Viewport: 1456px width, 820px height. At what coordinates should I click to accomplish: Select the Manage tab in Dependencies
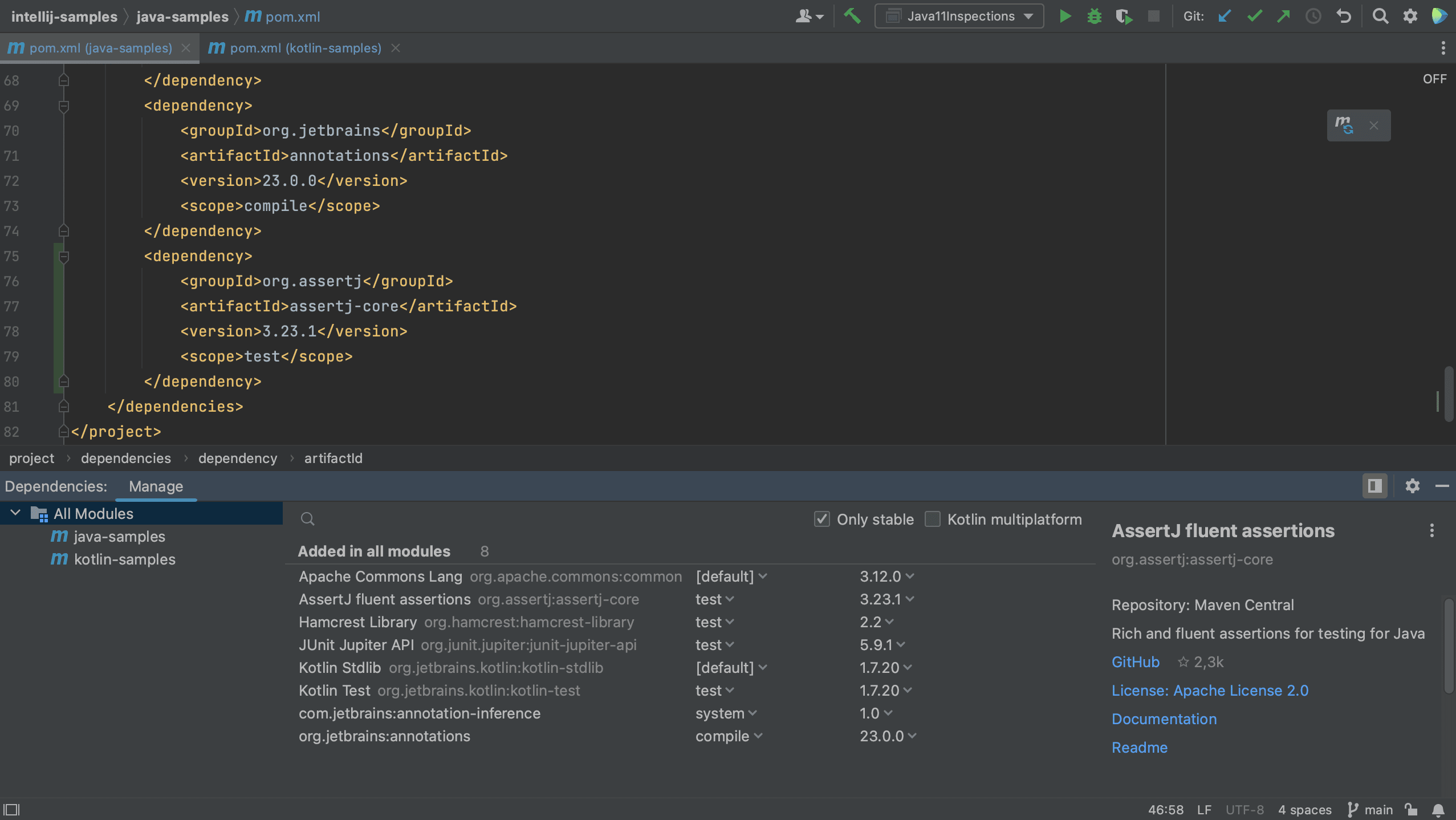click(x=156, y=486)
